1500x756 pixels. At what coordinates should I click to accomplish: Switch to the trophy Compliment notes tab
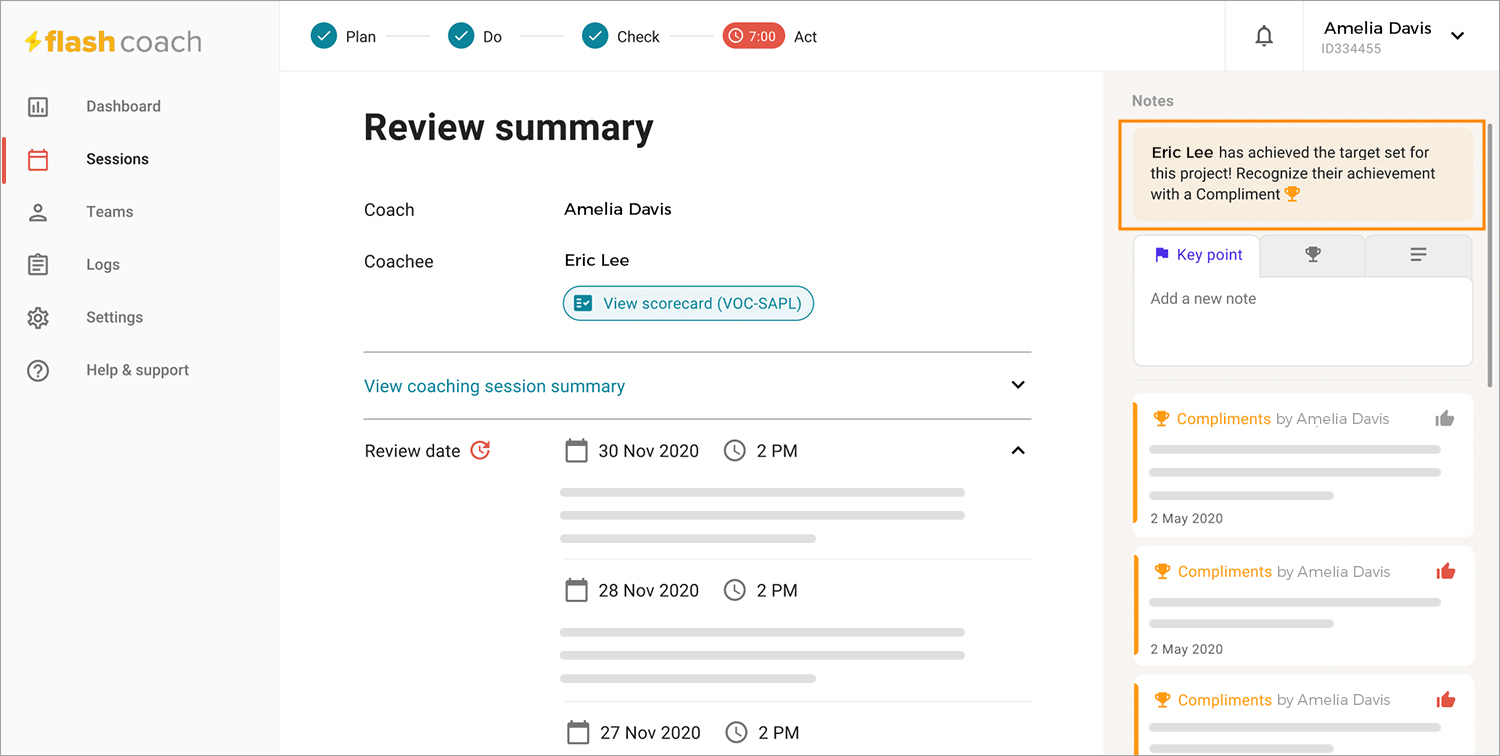point(1313,255)
